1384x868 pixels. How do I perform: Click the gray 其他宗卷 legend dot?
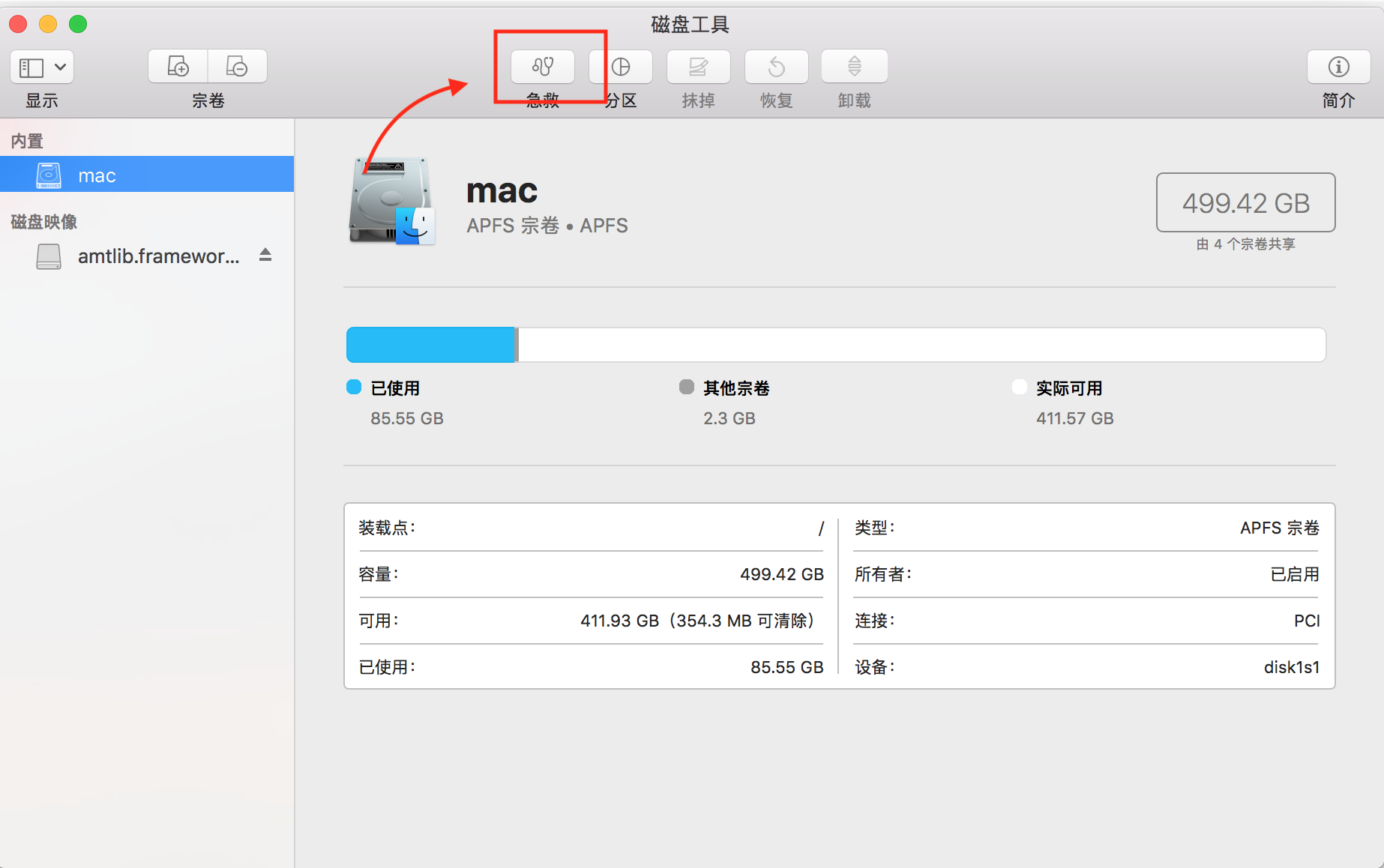point(687,387)
